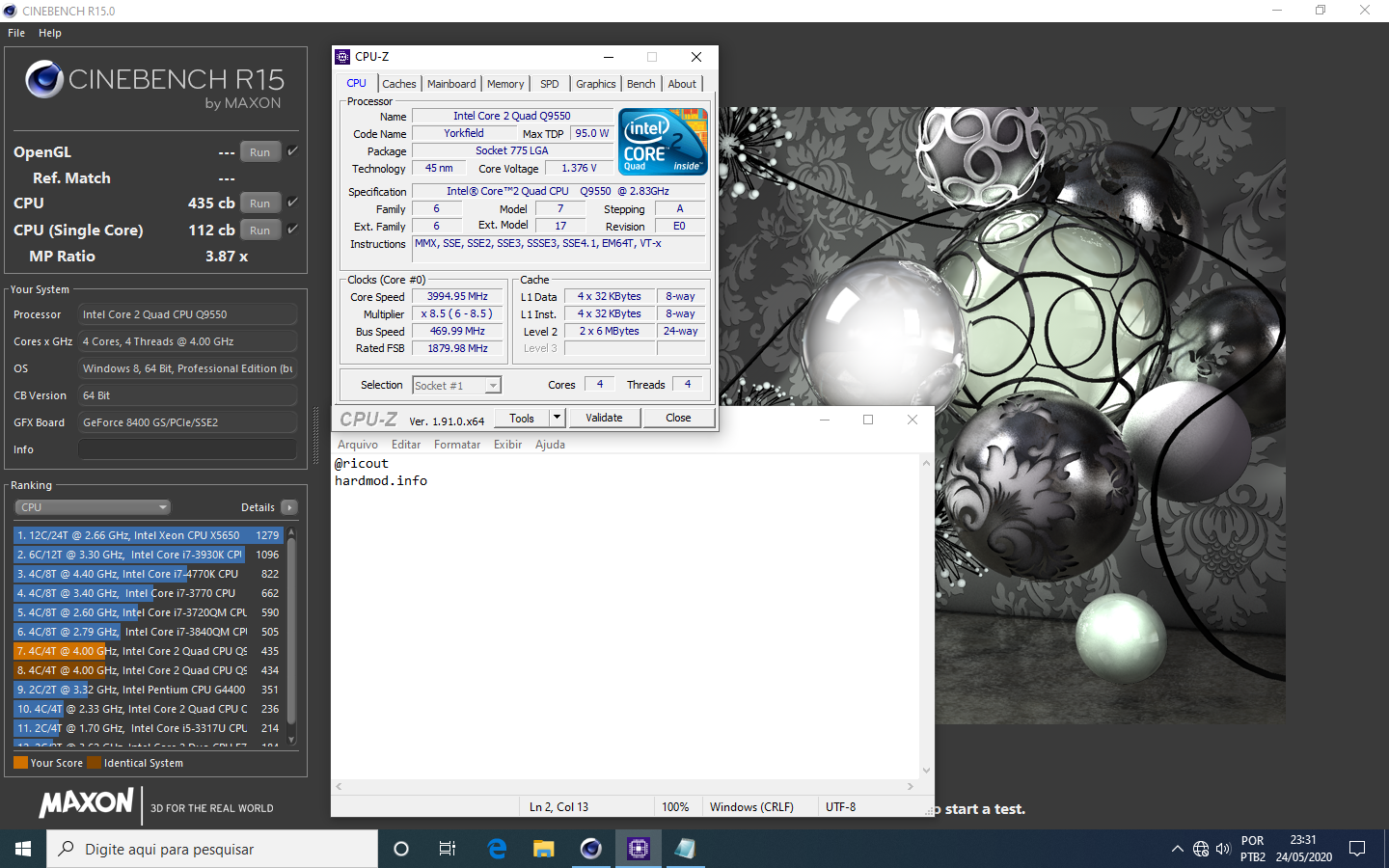
Task: Click the Cinebench title bar icon
Action: coord(10,11)
